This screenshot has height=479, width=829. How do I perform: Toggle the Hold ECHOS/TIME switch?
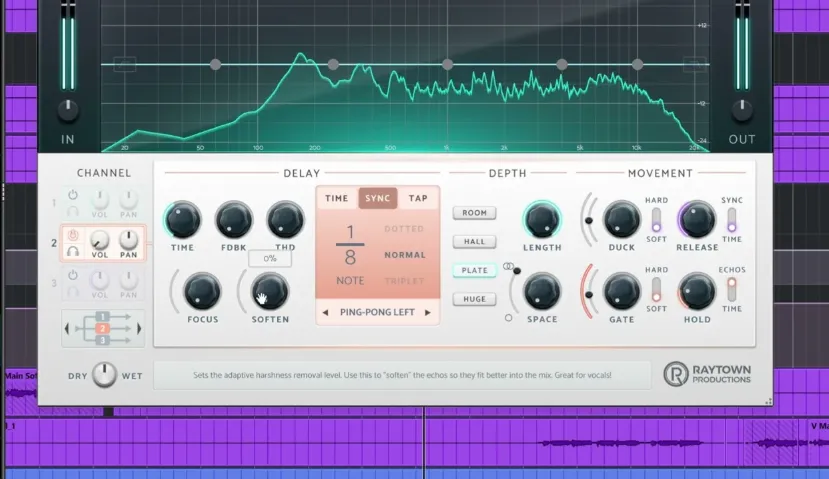click(x=732, y=289)
